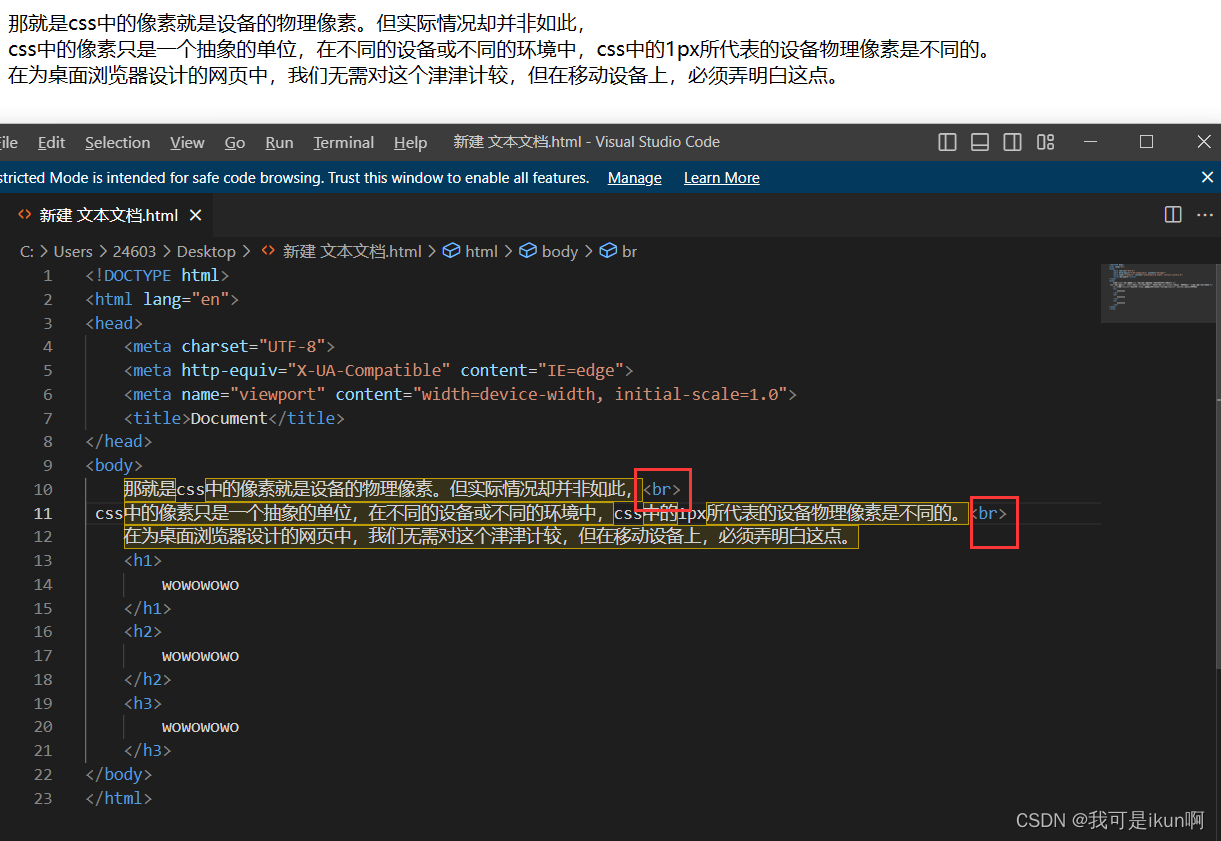Screen dimensions: 1221x841
Task: Open editor More Actions ellipsis
Action: [x=1206, y=215]
